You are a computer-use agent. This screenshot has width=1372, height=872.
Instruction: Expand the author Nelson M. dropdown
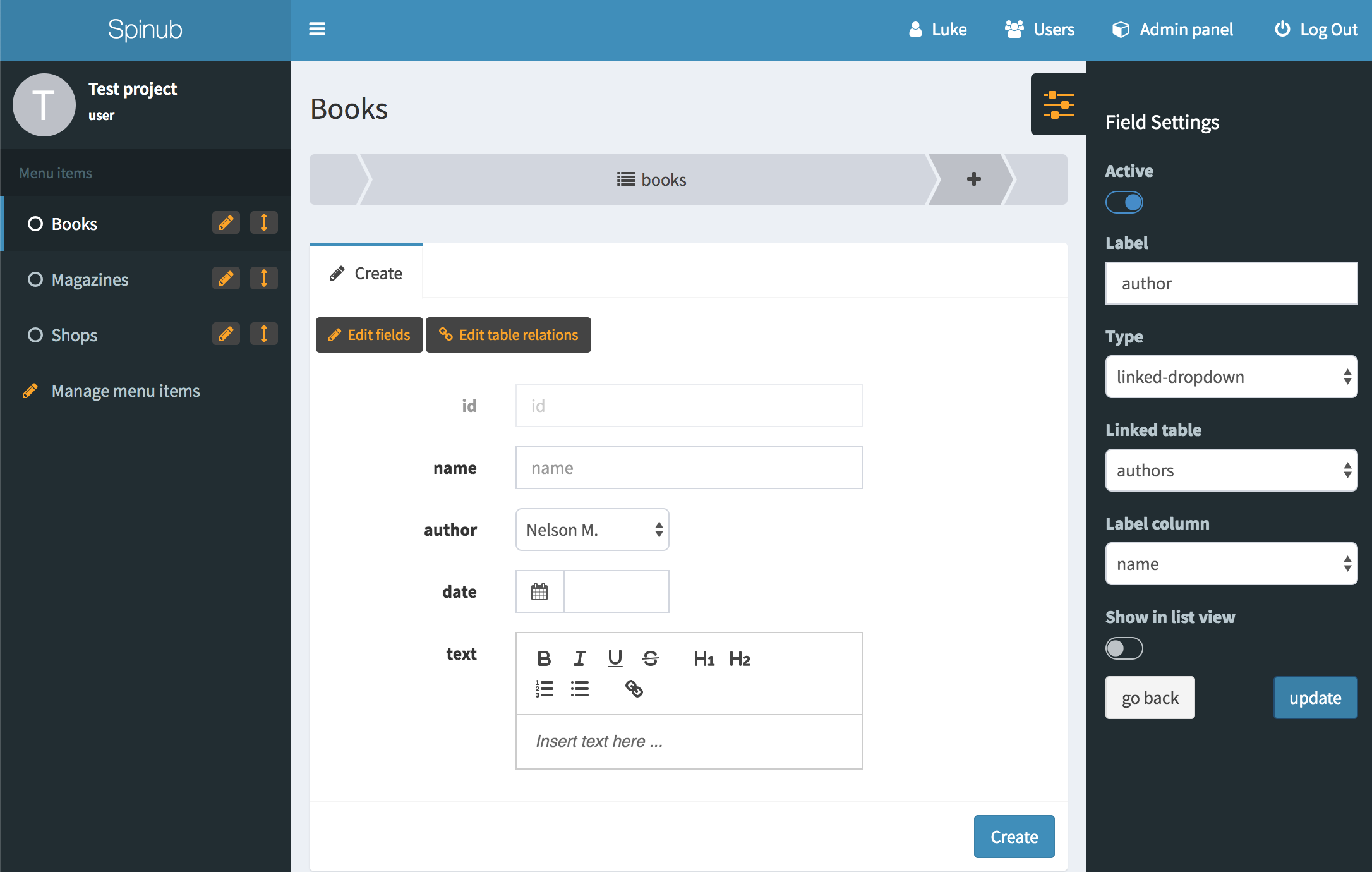(x=592, y=530)
